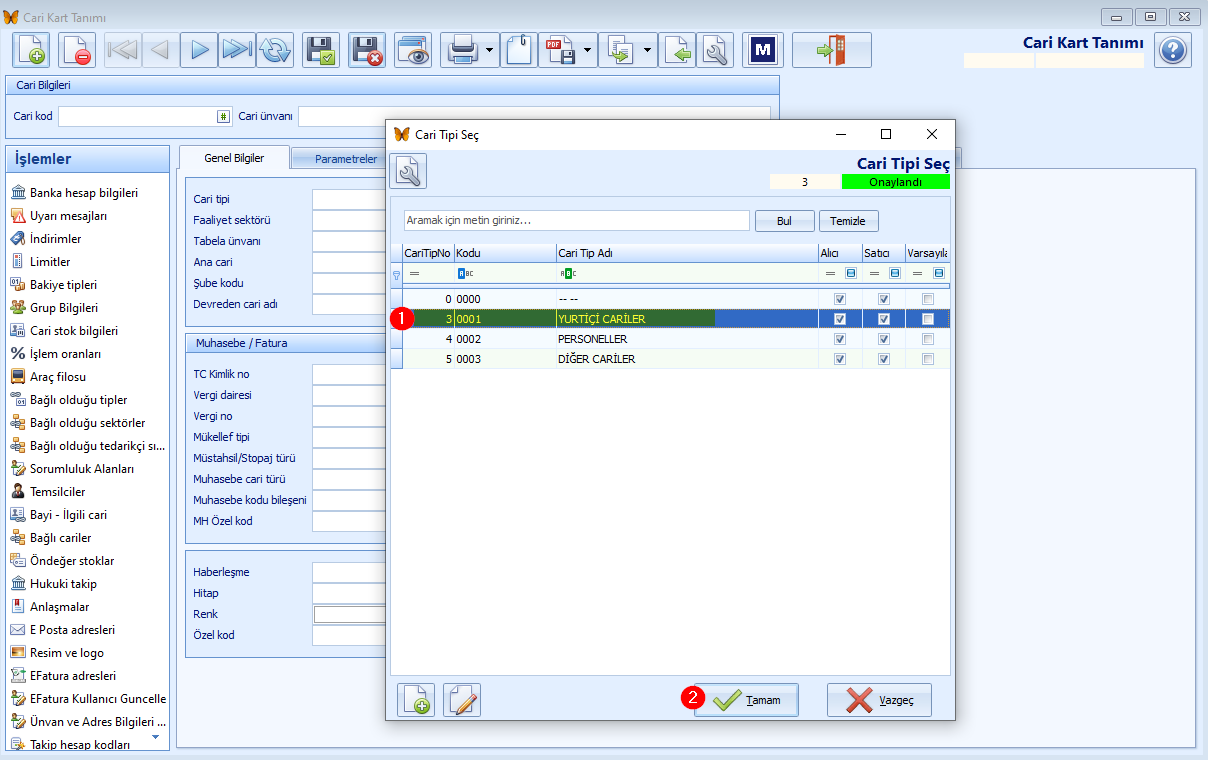This screenshot has width=1208, height=760.
Task: Open the preview eye icon in toolbar
Action: point(413,50)
